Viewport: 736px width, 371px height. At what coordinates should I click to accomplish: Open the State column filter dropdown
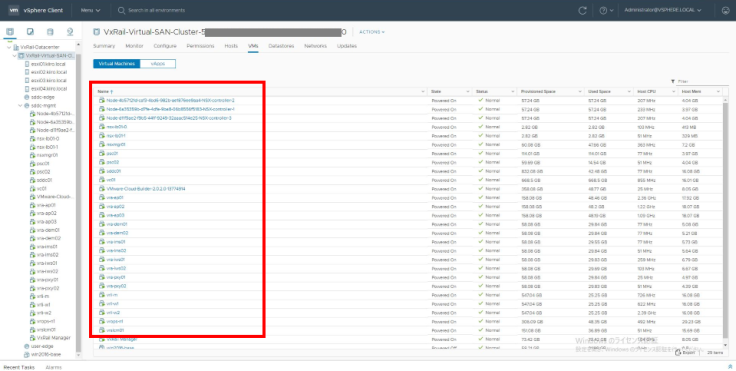point(468,92)
